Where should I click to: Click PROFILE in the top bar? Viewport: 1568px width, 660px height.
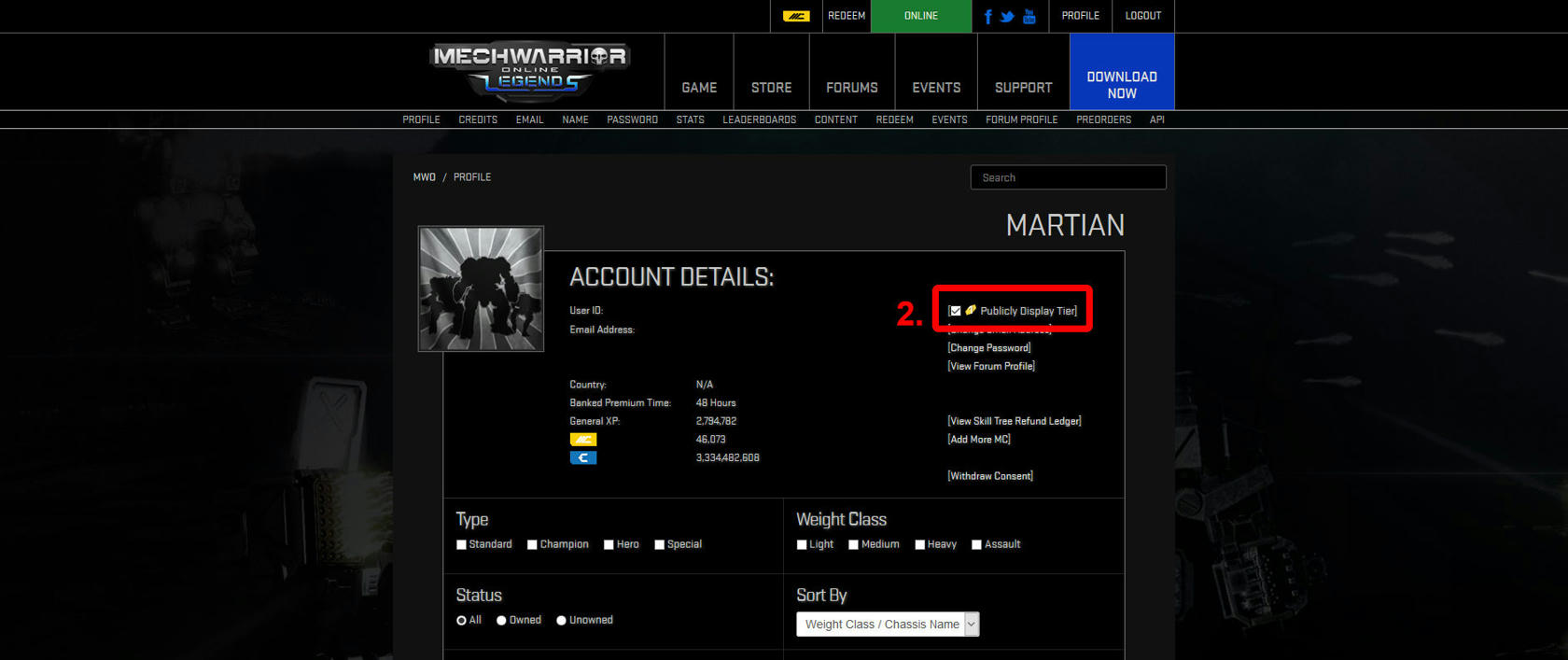pos(1080,16)
